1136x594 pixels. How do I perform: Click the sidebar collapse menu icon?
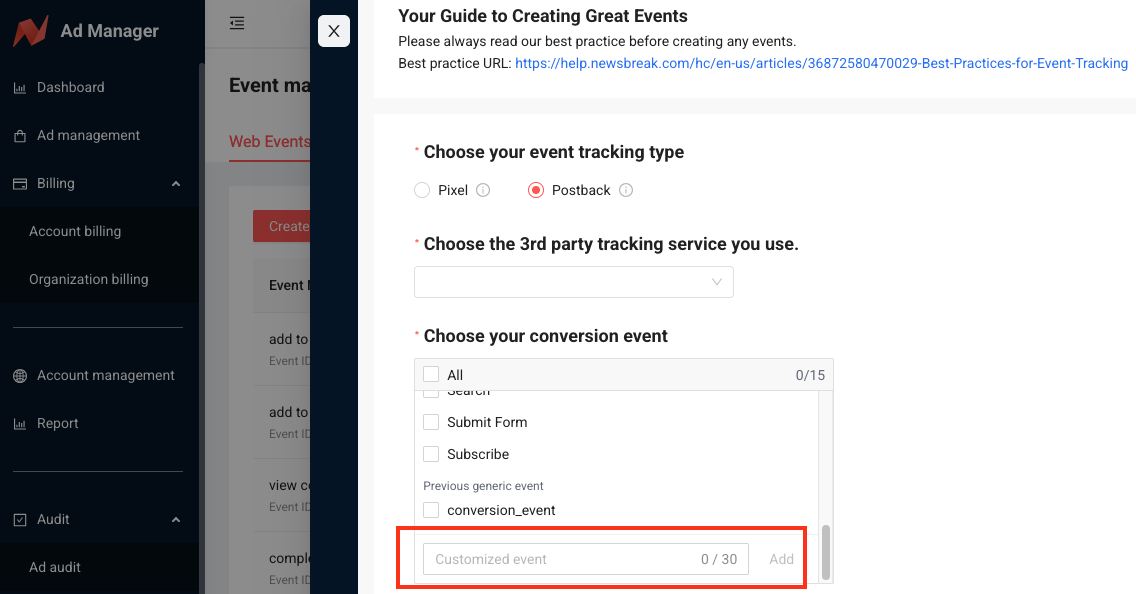click(237, 23)
